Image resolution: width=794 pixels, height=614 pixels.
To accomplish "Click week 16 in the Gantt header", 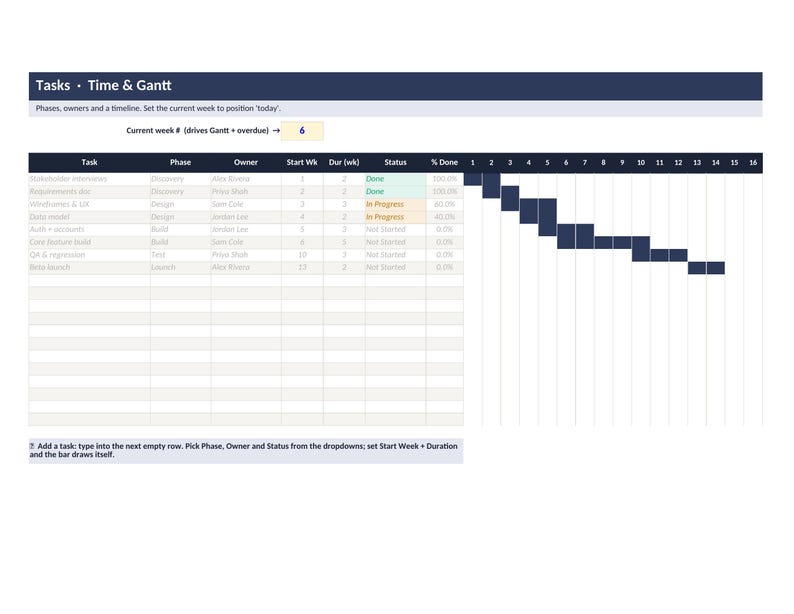I will [x=753, y=162].
